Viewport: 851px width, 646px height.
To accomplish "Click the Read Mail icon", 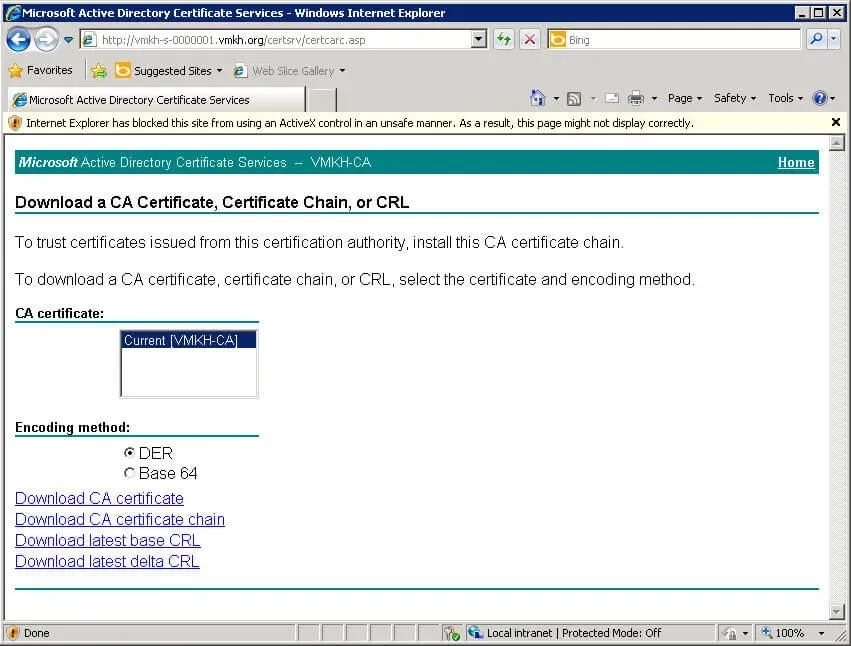I will tap(612, 98).
